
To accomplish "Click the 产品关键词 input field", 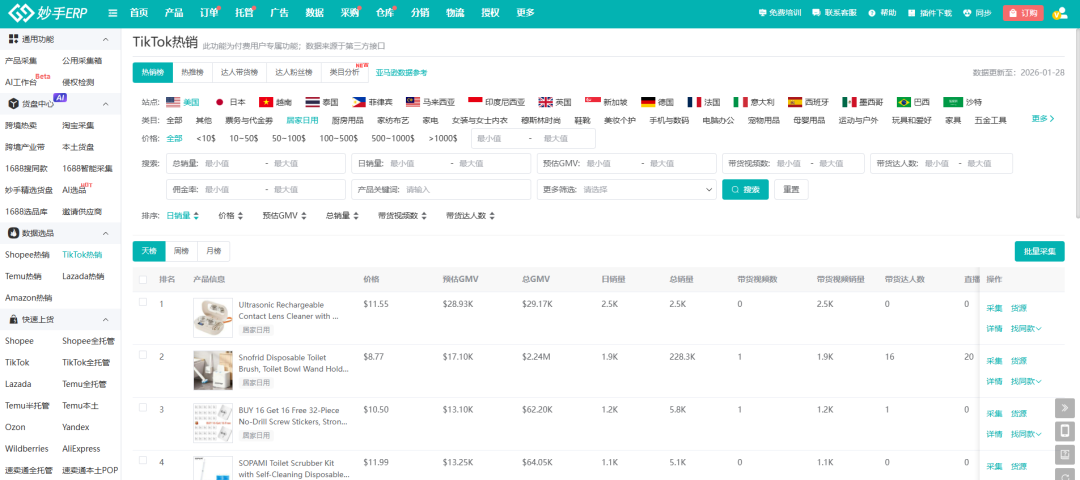I will 441,189.
